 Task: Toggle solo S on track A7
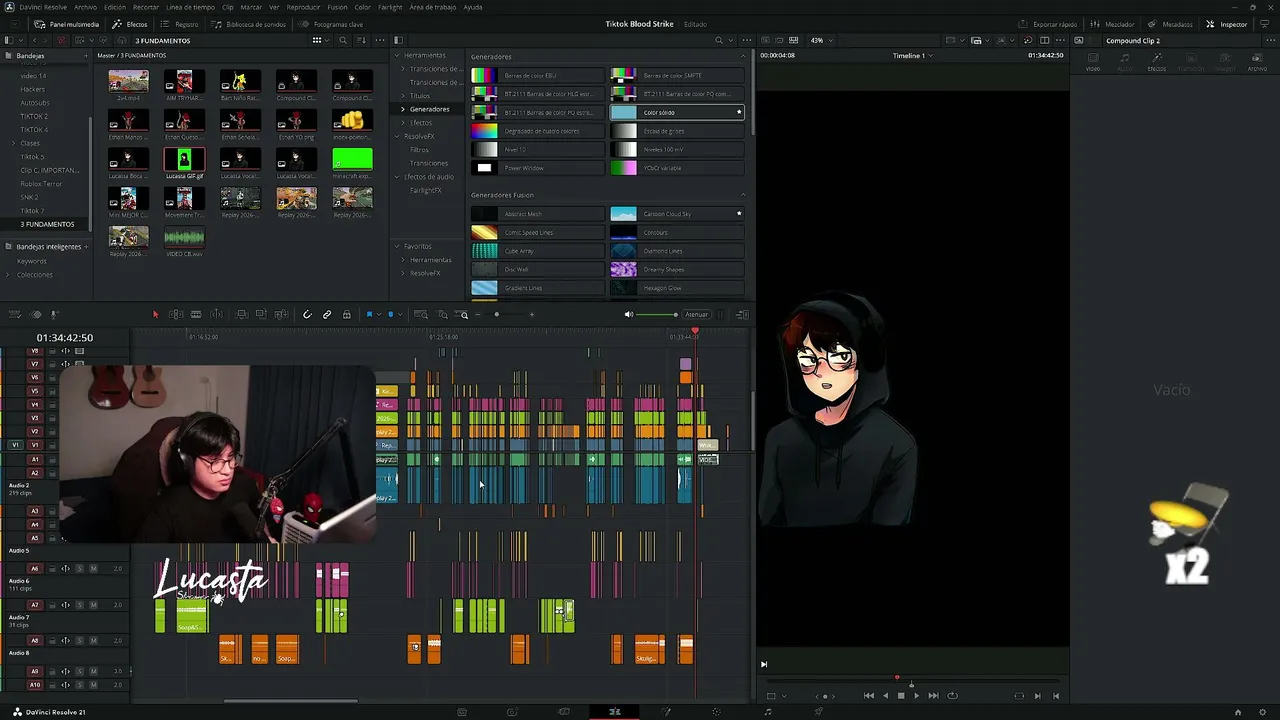click(x=80, y=605)
